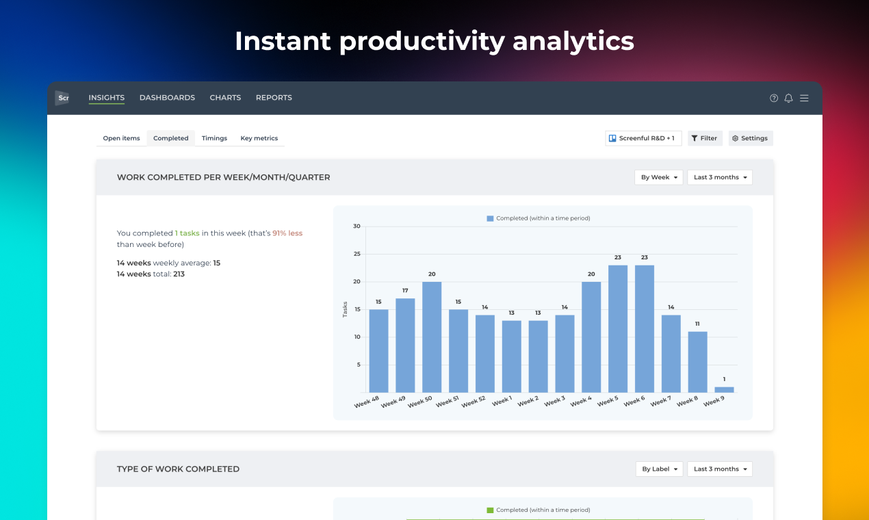Click the Week 49 bar
The height and width of the screenshot is (520, 869).
[405, 345]
